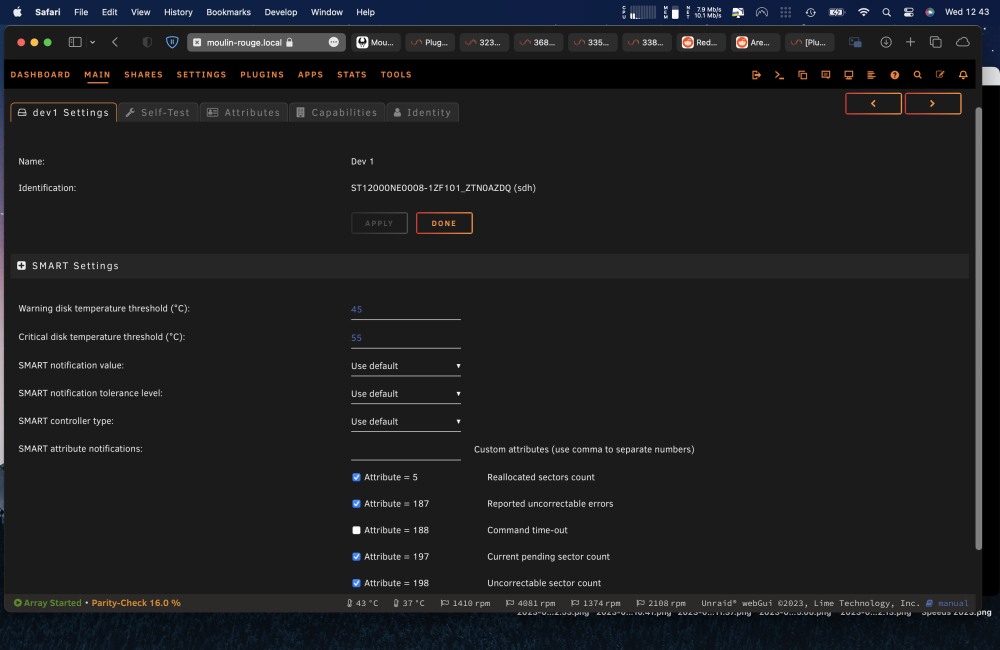Open macOS Control Center icon
Image resolution: width=1000 pixels, height=650 pixels.
click(x=909, y=12)
